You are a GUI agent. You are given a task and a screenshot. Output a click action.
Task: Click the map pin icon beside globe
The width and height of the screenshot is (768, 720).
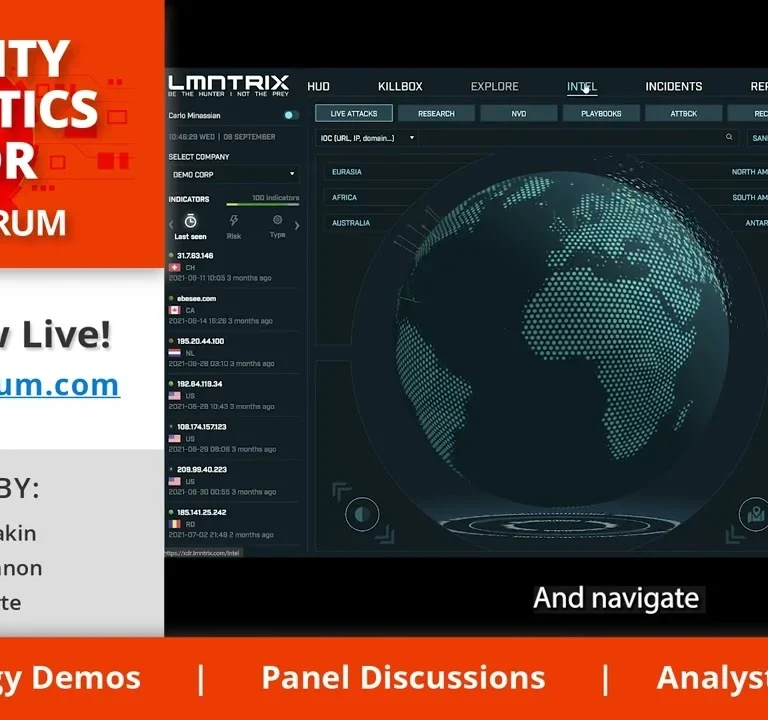[755, 514]
